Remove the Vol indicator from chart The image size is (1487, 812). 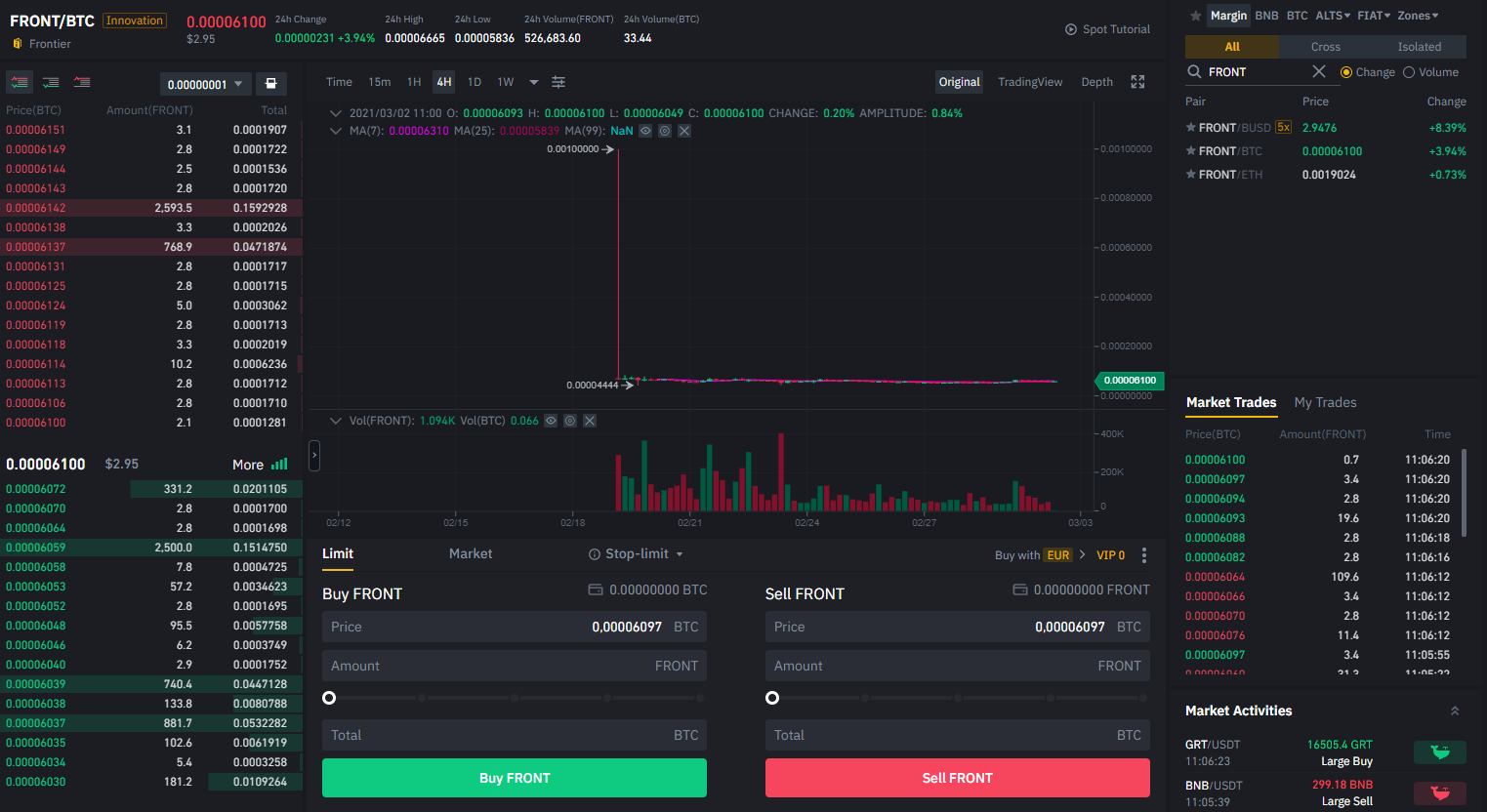tap(590, 421)
